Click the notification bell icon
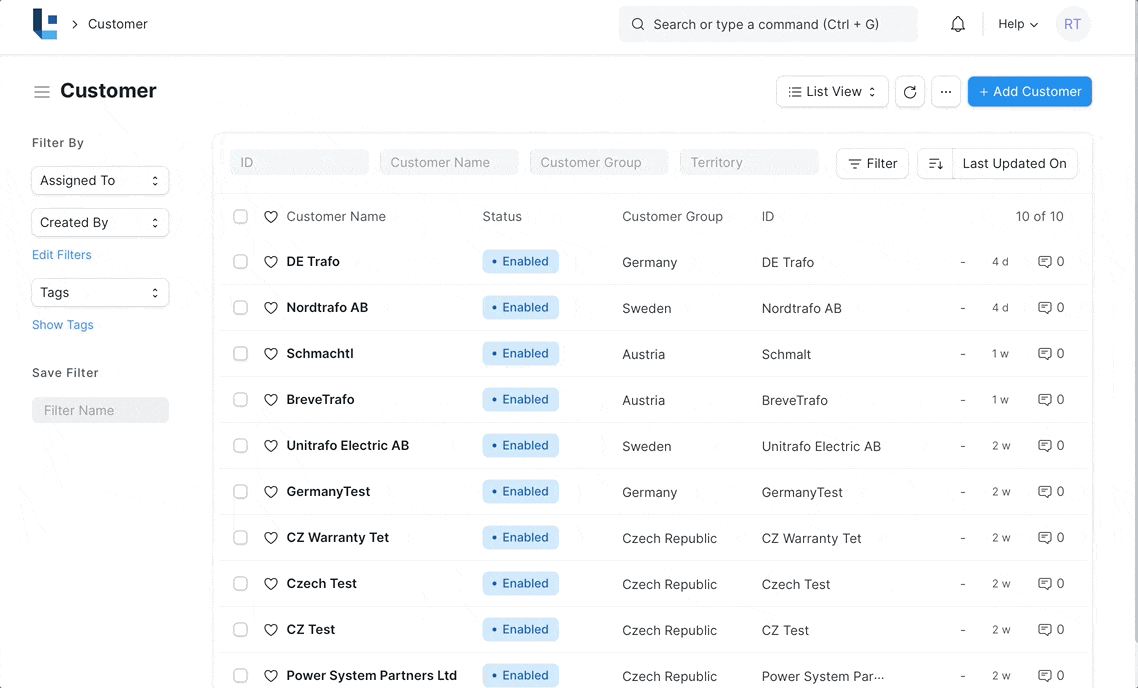1138x688 pixels. (957, 24)
